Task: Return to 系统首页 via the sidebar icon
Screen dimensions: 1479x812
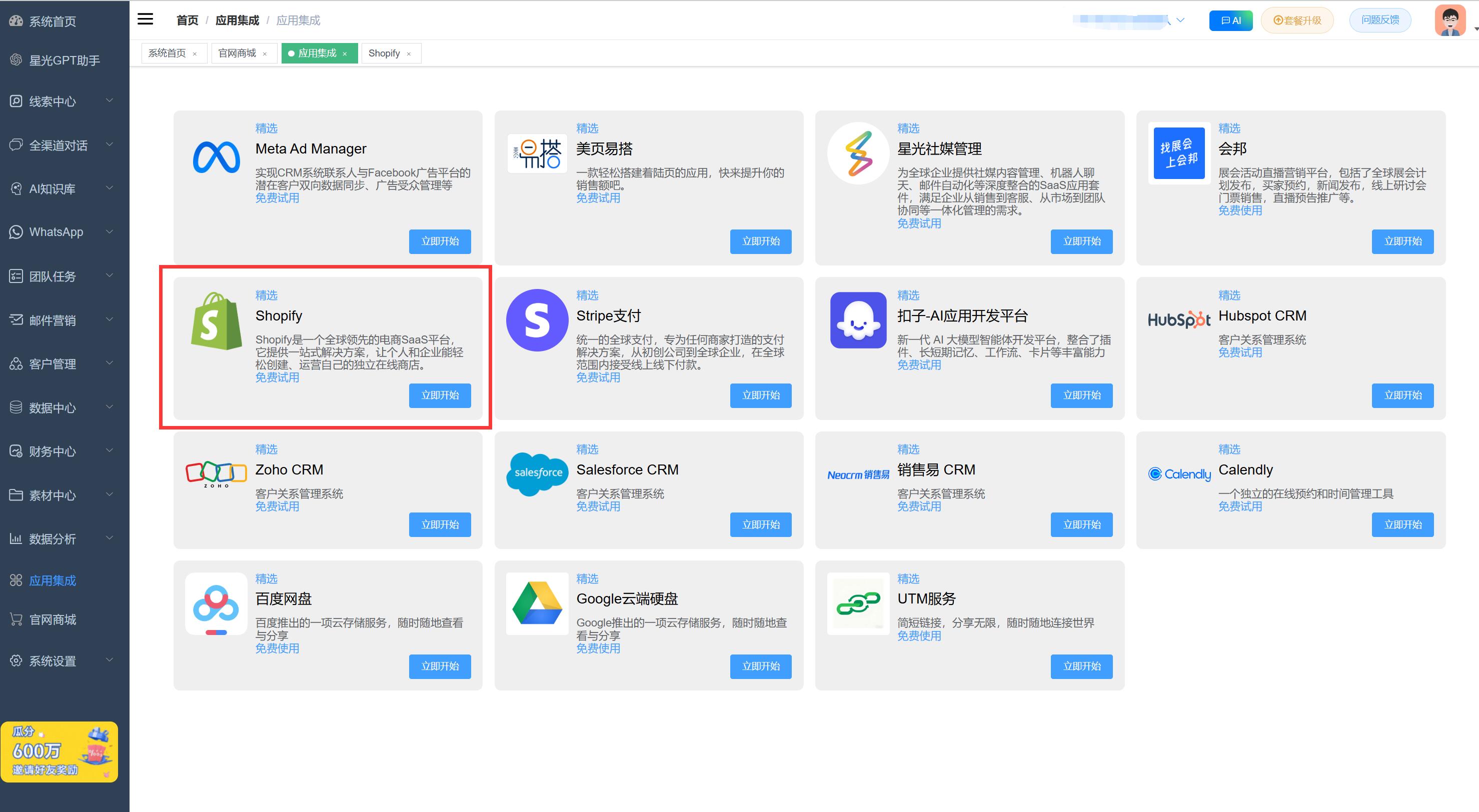Action: point(51,21)
